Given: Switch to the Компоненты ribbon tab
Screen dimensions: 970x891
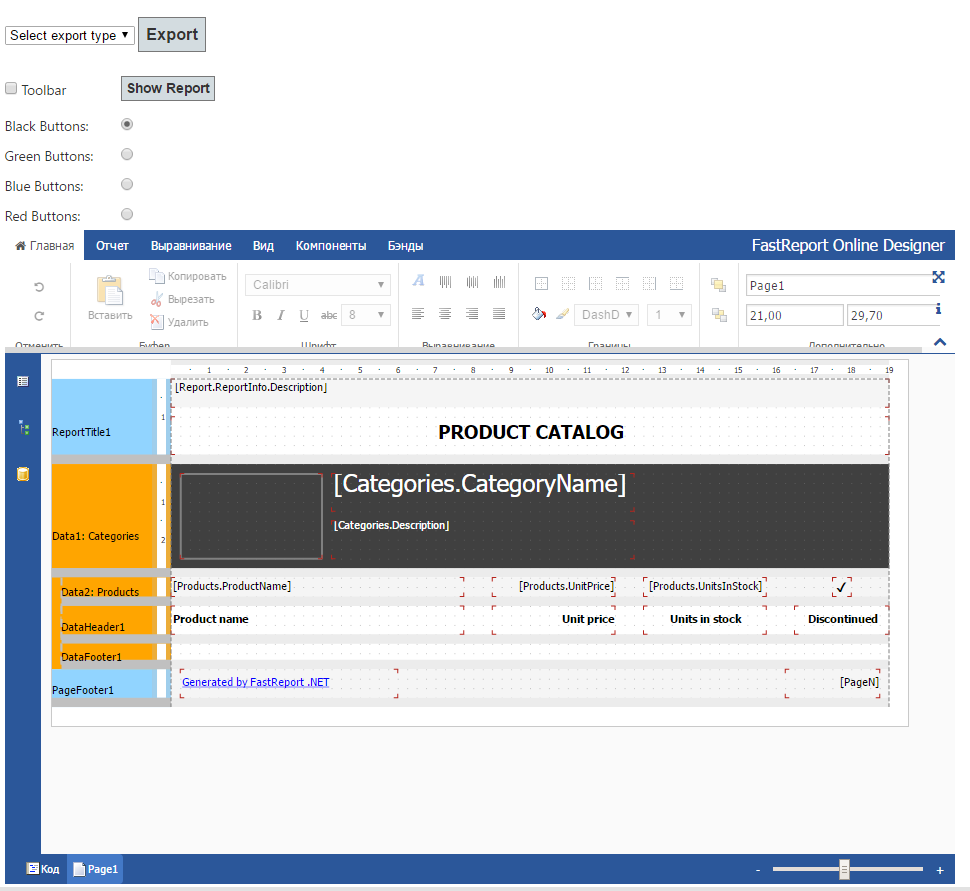Looking at the screenshot, I should point(330,246).
